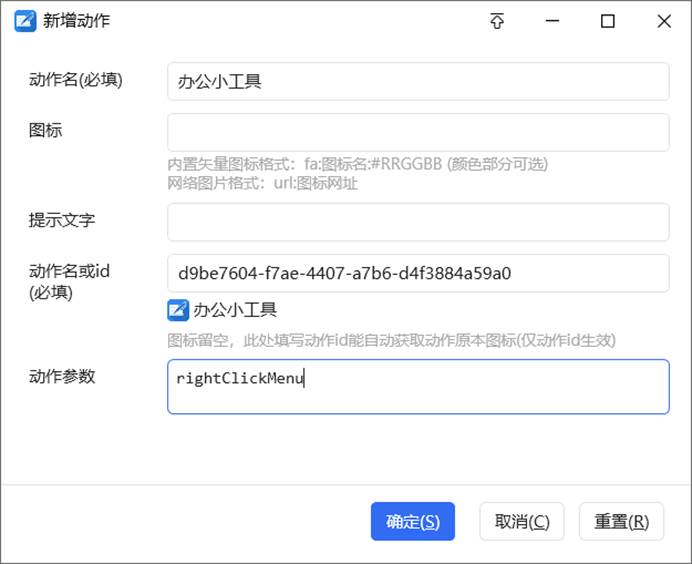Screen dimensions: 692x564
Task: Focus the 动作名(必填) input field
Action: [418, 82]
